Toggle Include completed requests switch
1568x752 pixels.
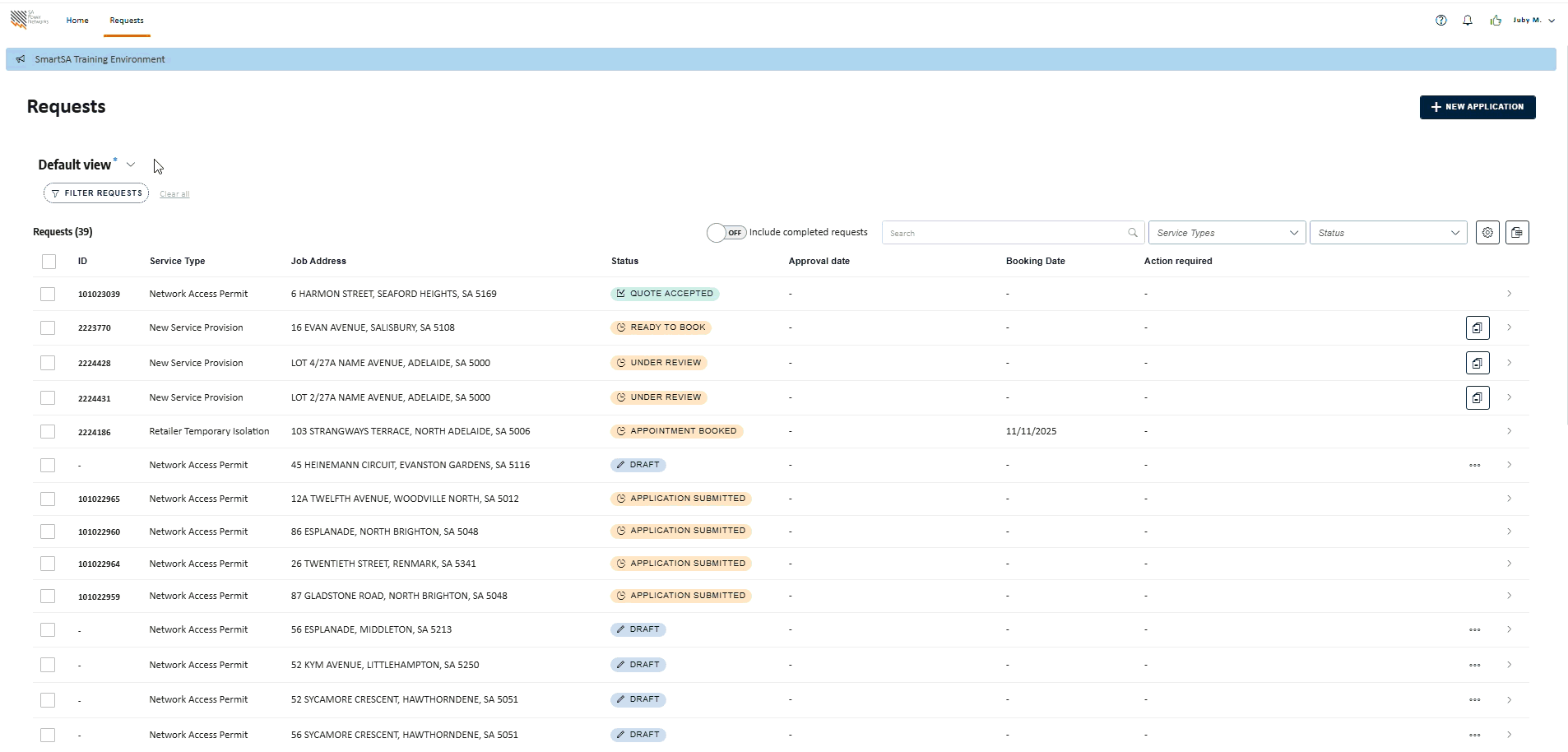726,233
